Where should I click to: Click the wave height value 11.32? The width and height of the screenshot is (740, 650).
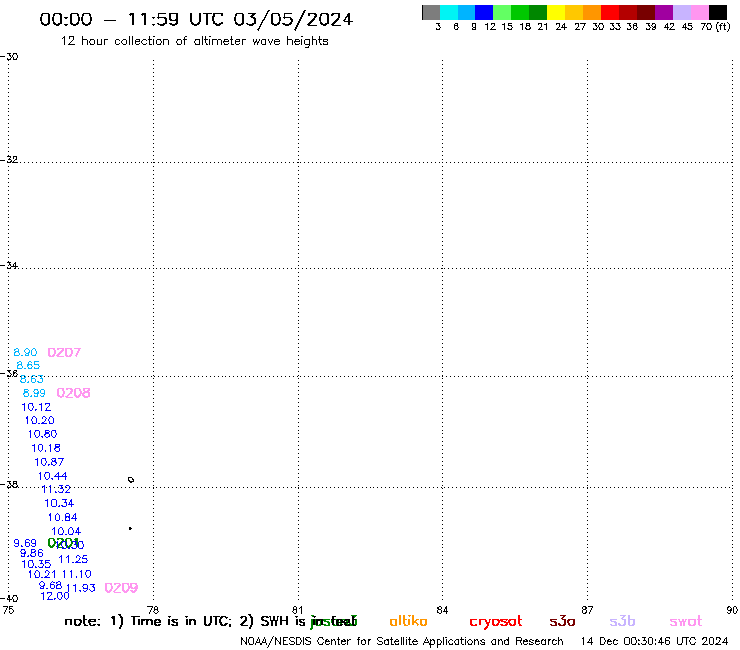point(56,489)
